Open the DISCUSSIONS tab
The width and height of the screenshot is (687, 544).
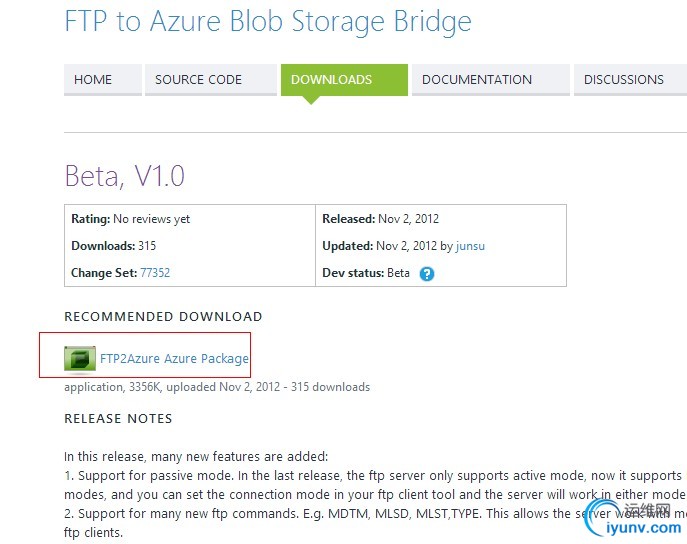(x=624, y=80)
